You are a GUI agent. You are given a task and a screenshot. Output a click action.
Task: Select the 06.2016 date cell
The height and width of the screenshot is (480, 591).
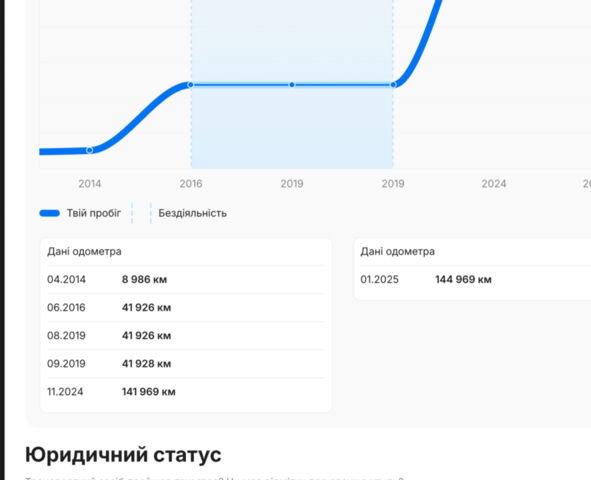(66, 307)
